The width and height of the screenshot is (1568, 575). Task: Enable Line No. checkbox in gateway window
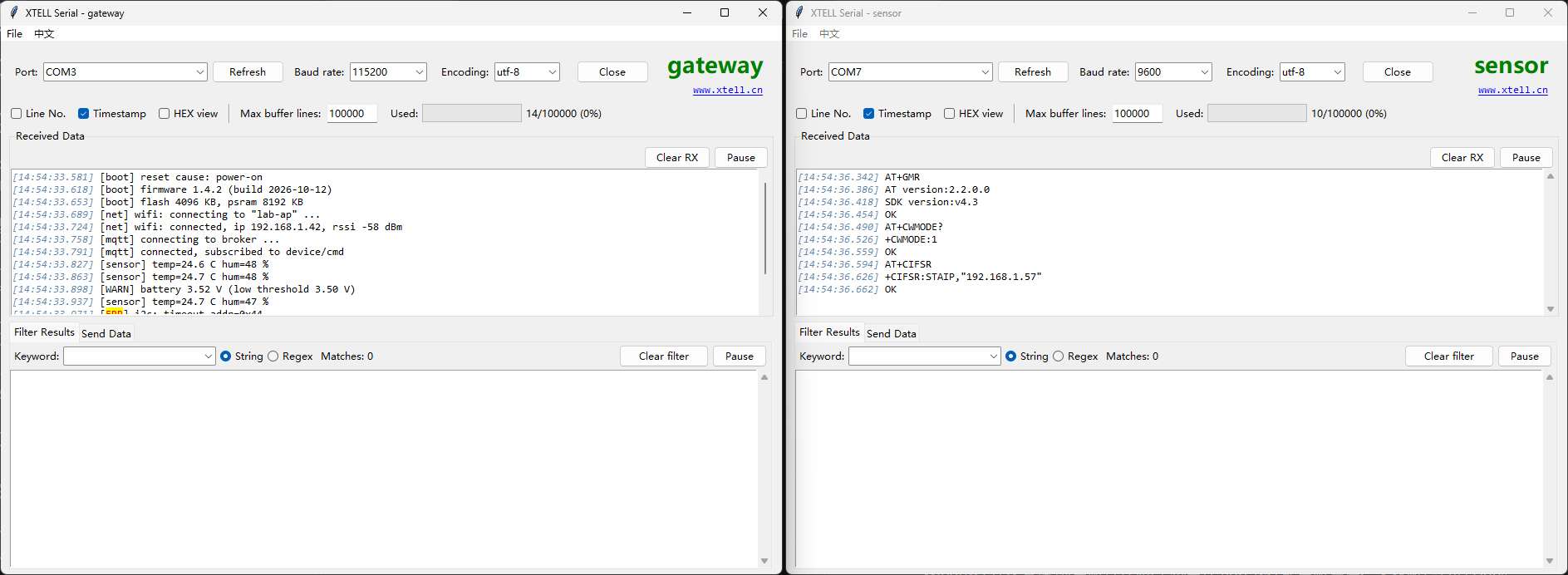tap(16, 114)
